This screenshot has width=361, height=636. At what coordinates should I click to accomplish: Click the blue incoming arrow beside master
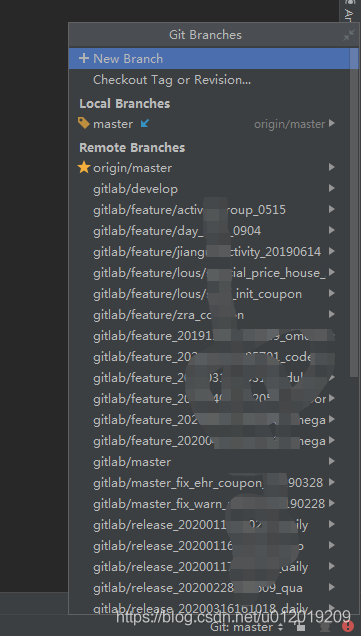[x=144, y=123]
